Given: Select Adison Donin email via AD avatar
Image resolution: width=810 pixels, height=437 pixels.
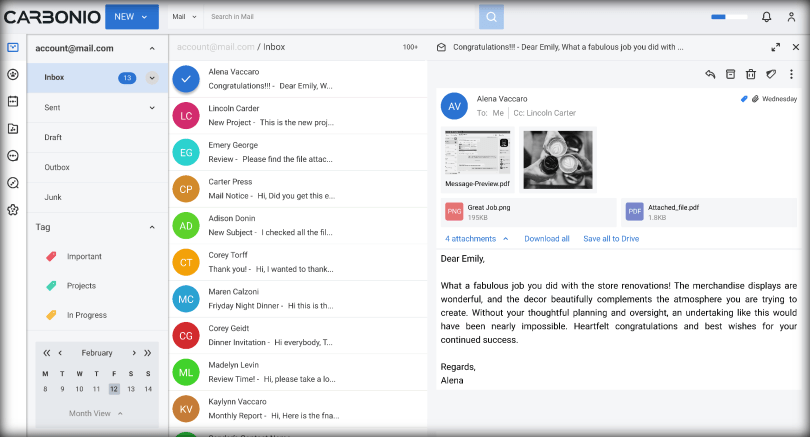Looking at the screenshot, I should click(x=186, y=226).
